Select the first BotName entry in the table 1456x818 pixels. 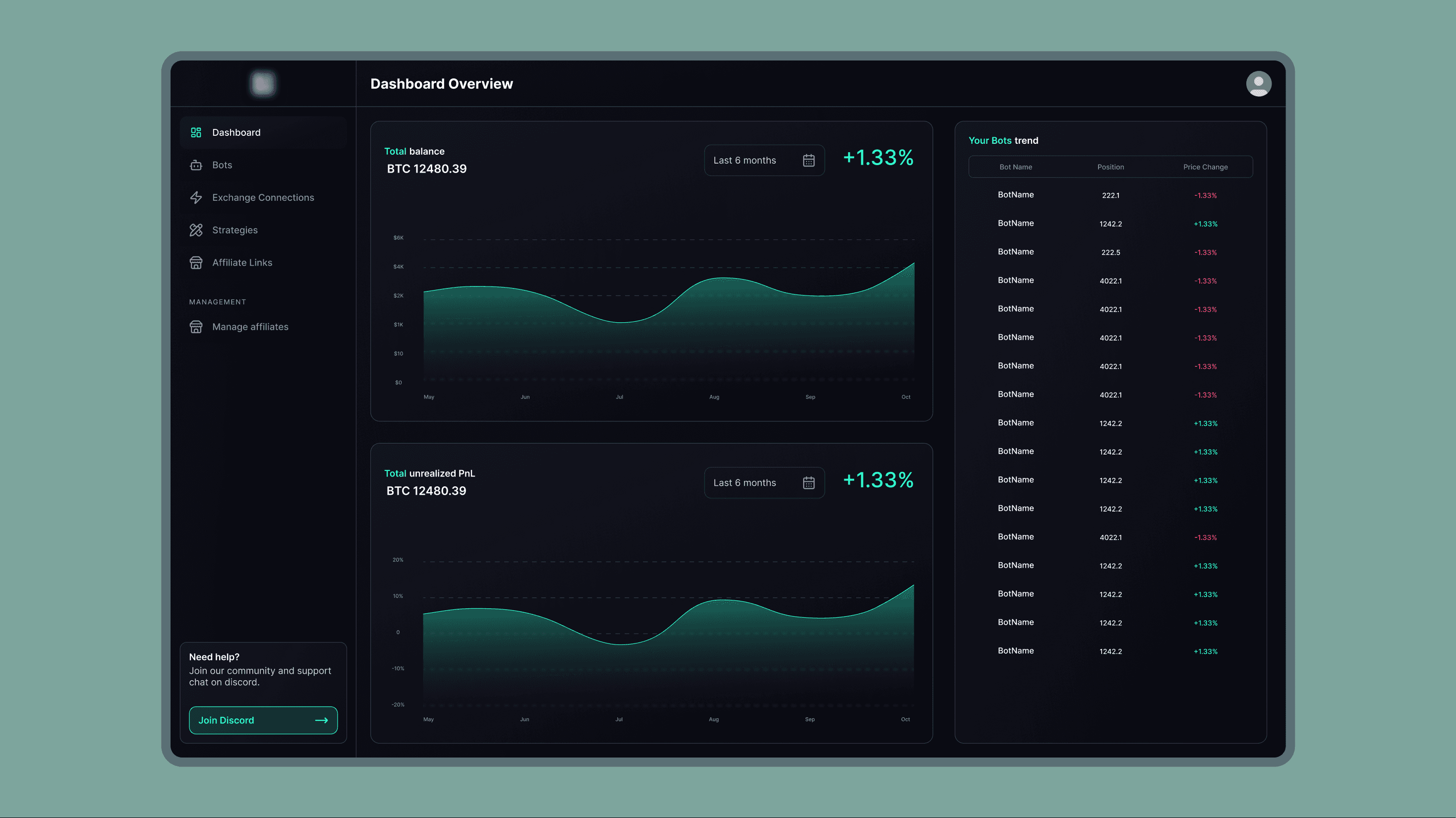click(x=1016, y=194)
